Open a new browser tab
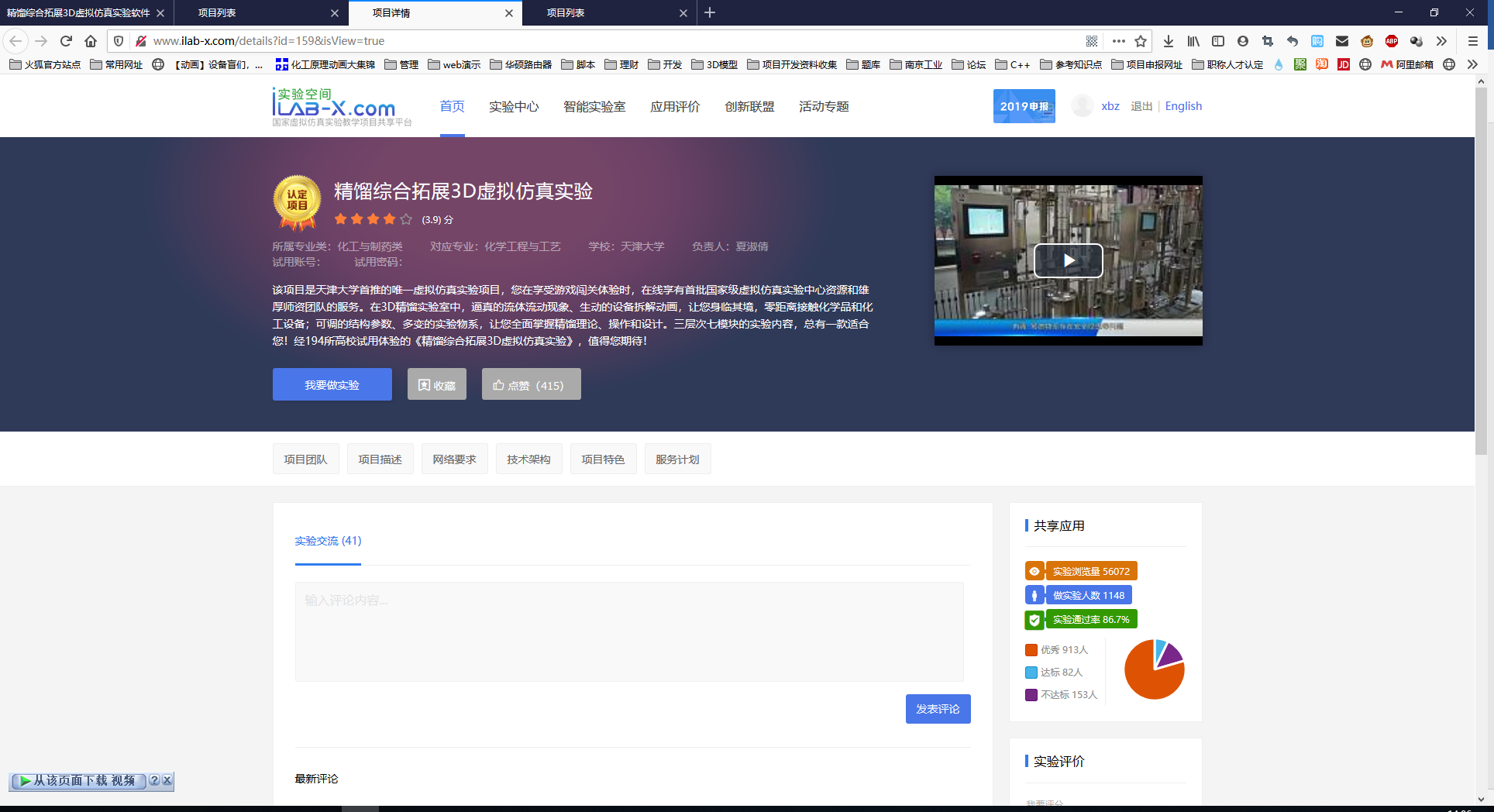This screenshot has height=812, width=1494. [710, 12]
